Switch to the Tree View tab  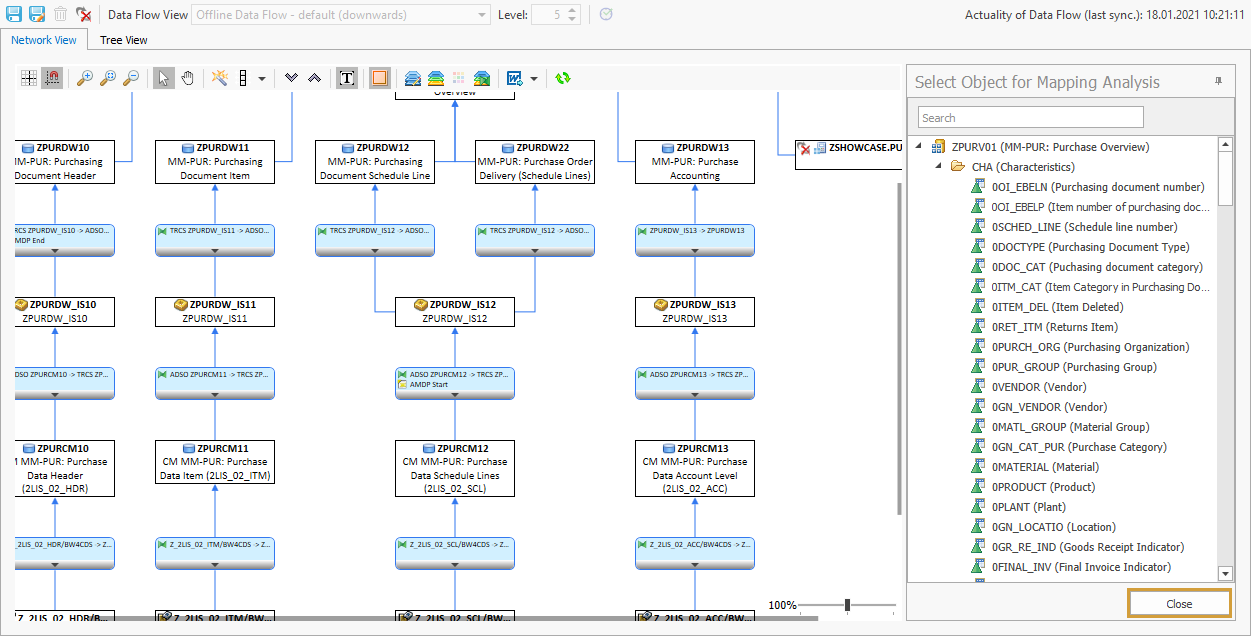(124, 40)
